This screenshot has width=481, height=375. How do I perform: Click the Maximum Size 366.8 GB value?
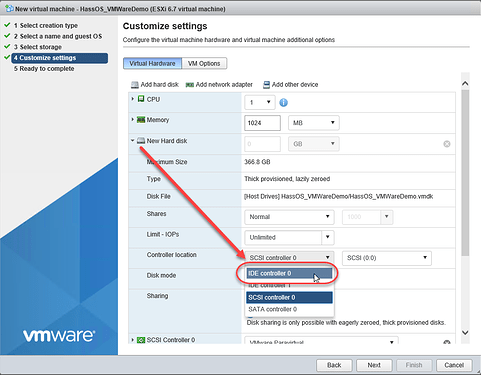(x=257, y=162)
